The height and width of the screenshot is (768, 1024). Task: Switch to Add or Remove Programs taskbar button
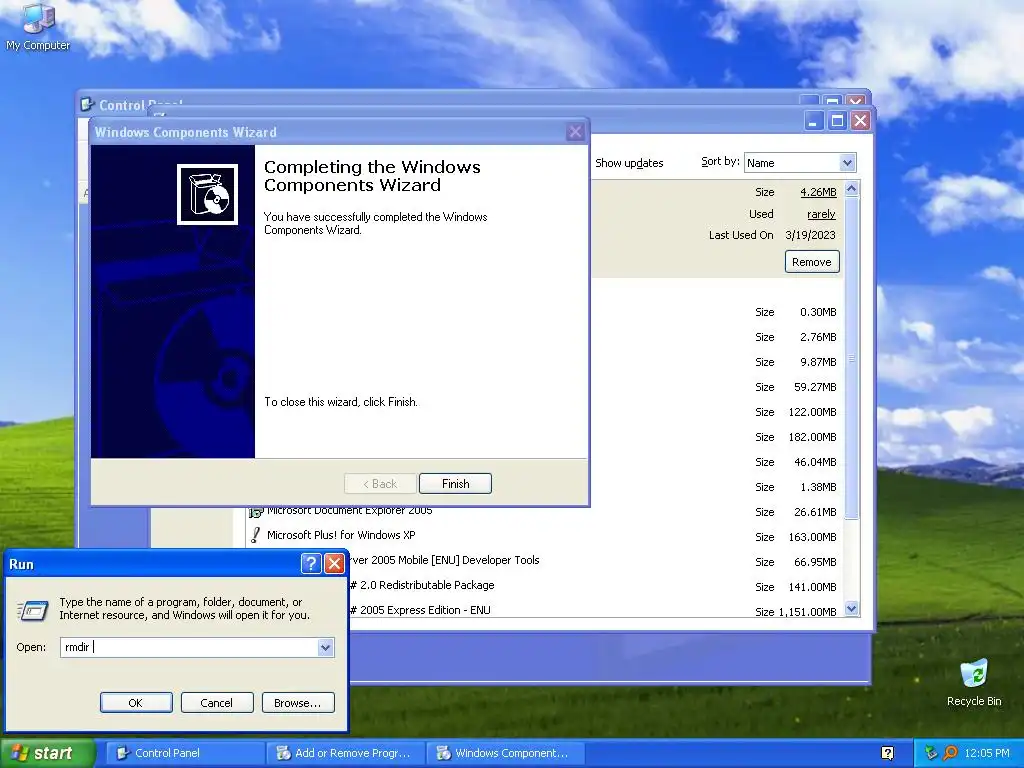[x=346, y=753]
